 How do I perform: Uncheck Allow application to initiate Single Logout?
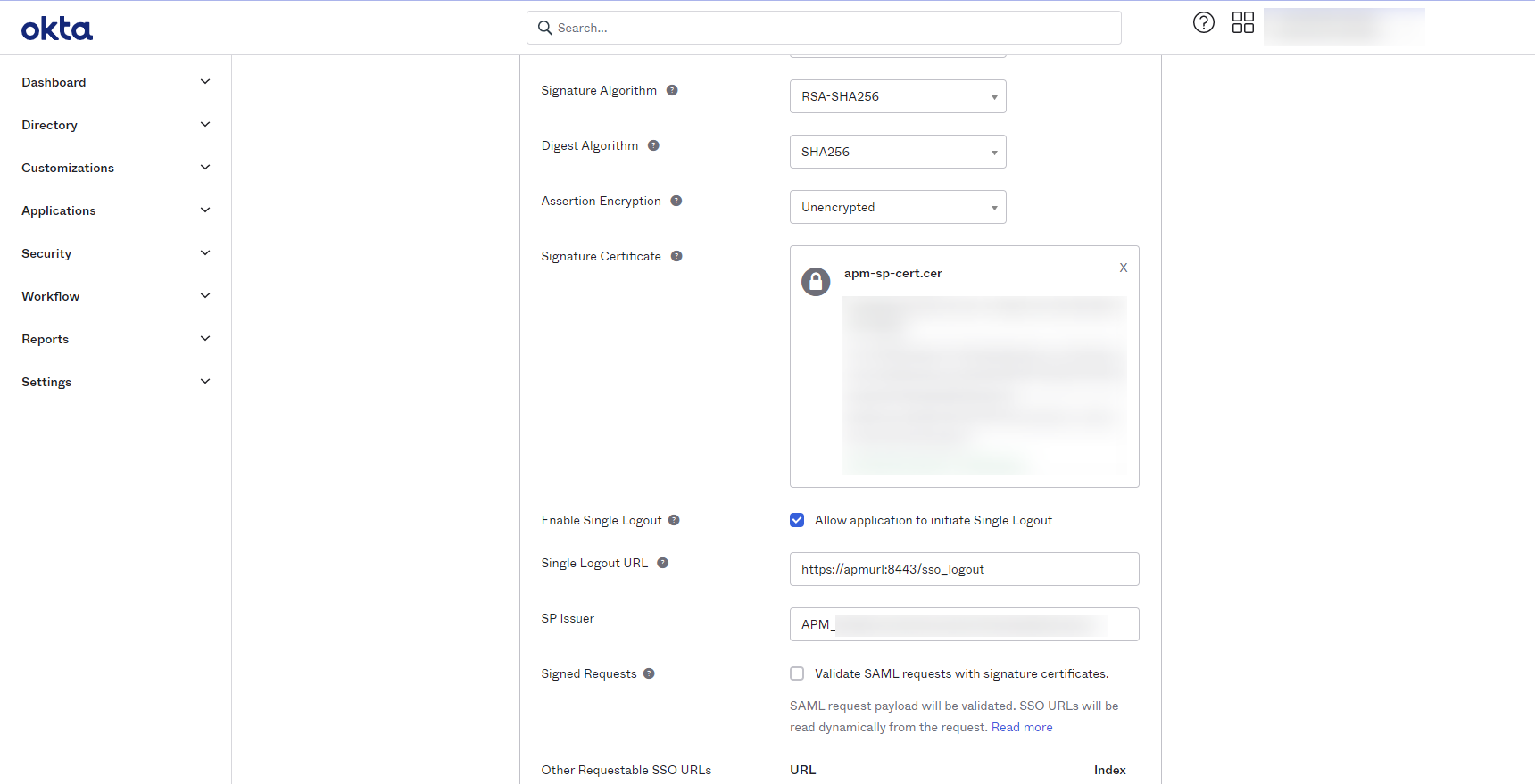pyautogui.click(x=797, y=520)
